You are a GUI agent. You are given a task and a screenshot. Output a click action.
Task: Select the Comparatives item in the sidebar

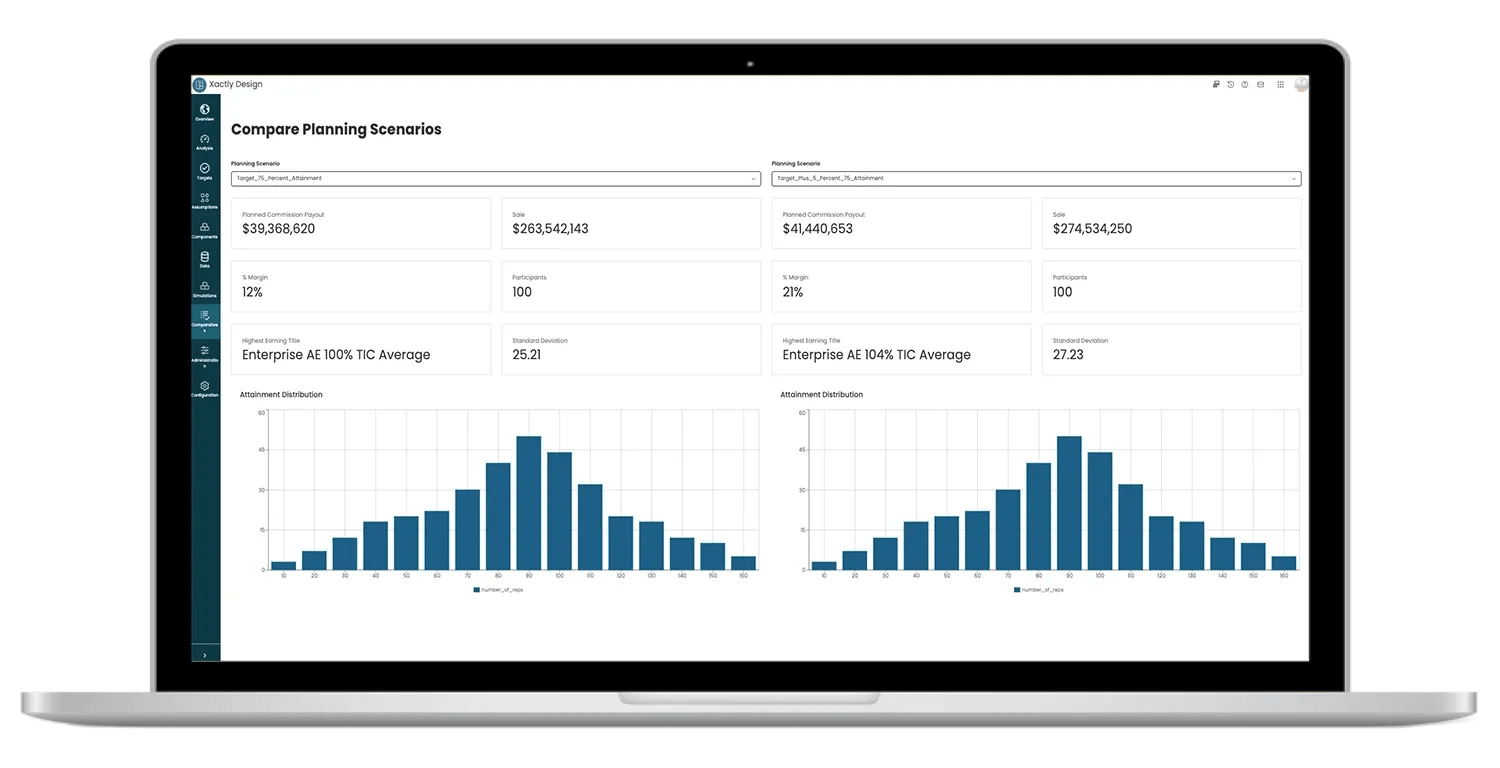(x=205, y=320)
